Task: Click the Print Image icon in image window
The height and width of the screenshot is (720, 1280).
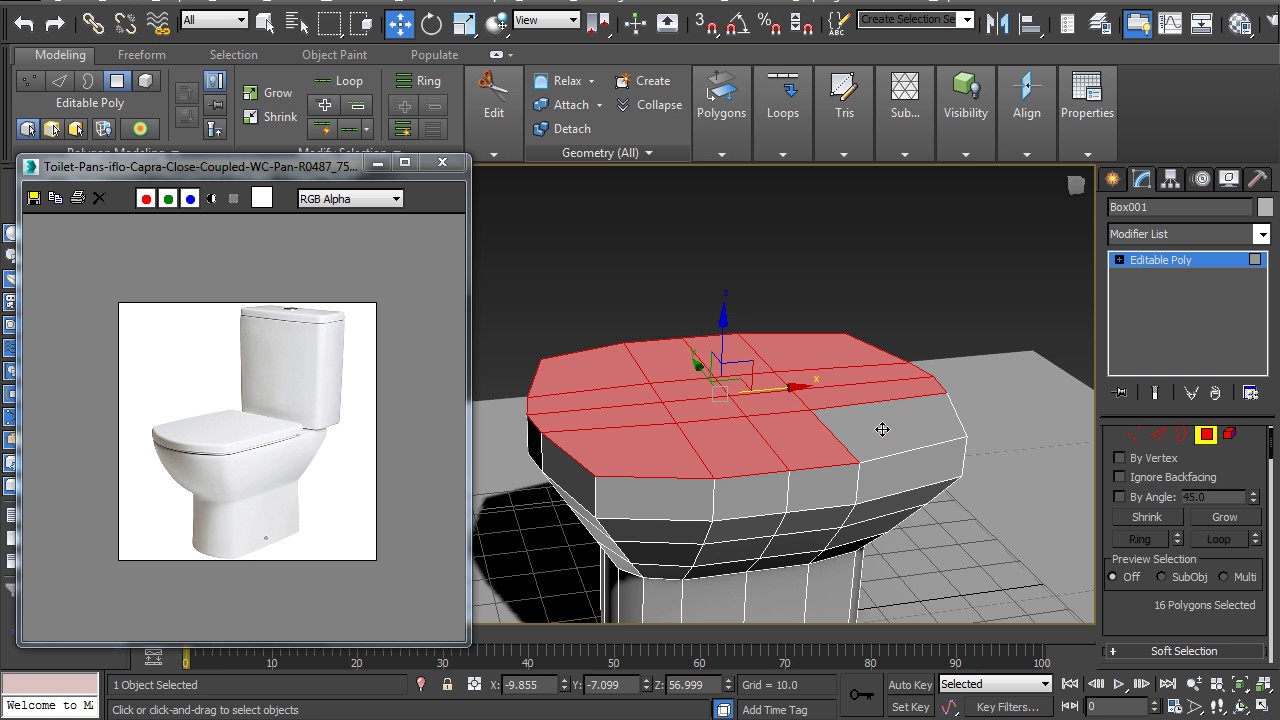Action: (77, 198)
